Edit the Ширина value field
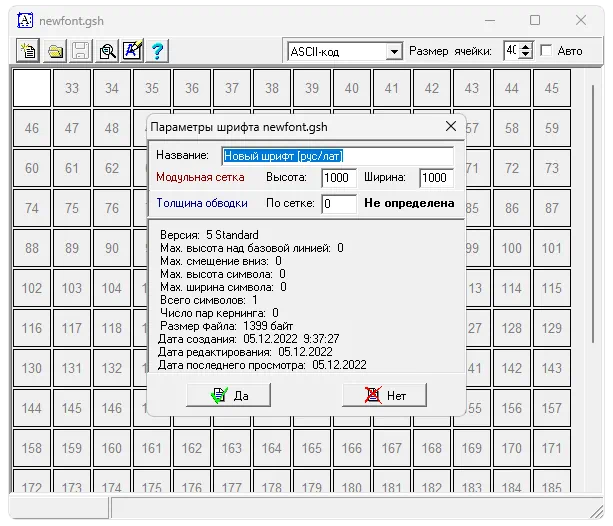 click(x=436, y=178)
